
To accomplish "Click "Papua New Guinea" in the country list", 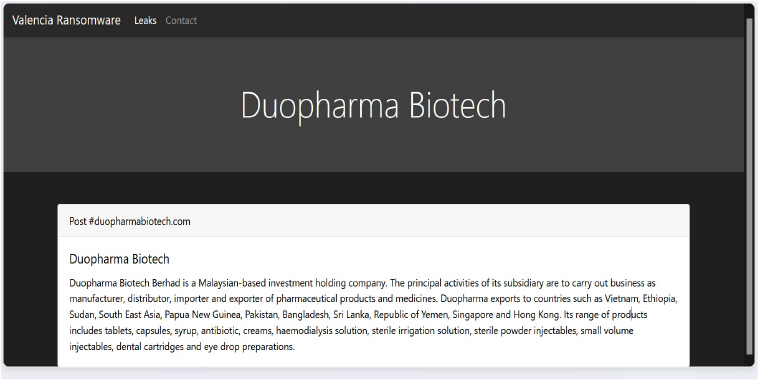I will 202,315.
